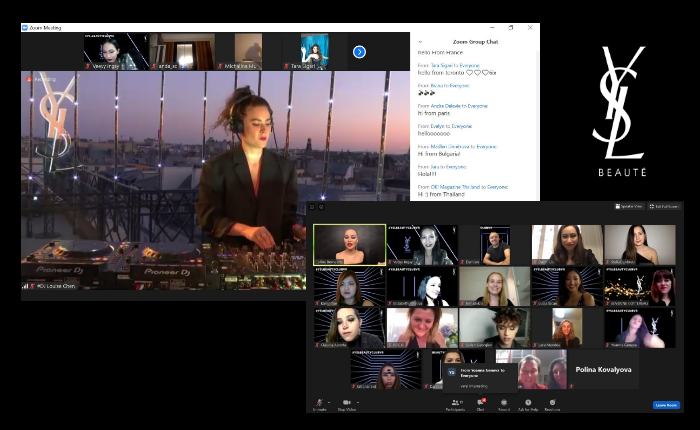Open Reactions in the meeting toolbar
The height and width of the screenshot is (430, 700).
coord(552,405)
